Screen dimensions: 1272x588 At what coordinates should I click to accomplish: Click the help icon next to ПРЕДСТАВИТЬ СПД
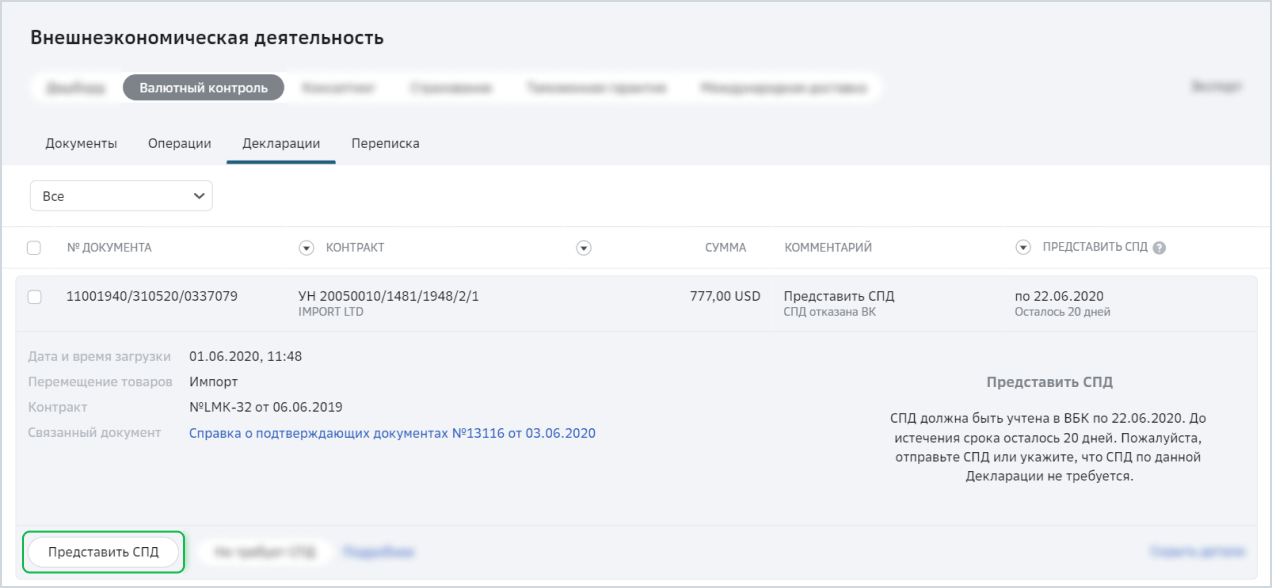click(1159, 248)
